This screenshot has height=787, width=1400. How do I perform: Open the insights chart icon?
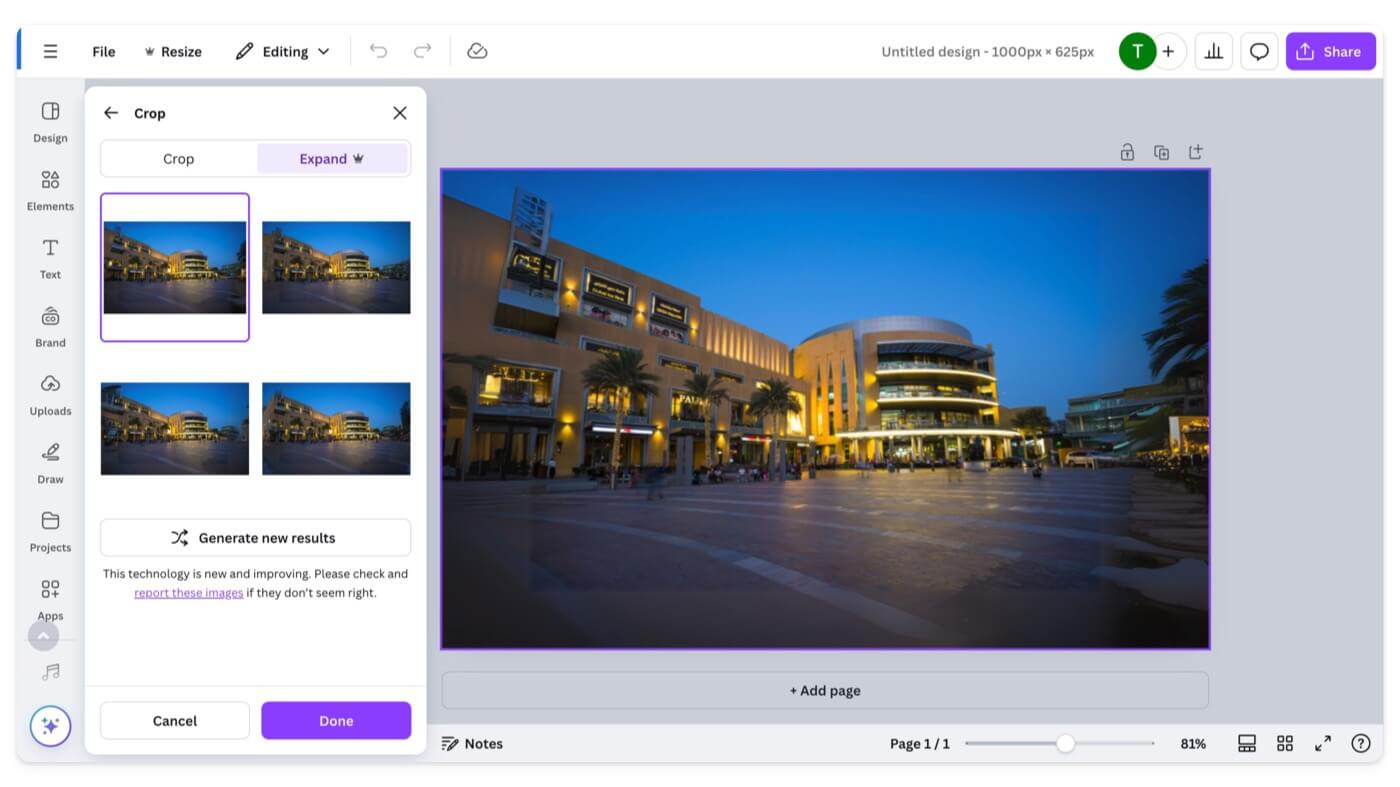(1213, 51)
